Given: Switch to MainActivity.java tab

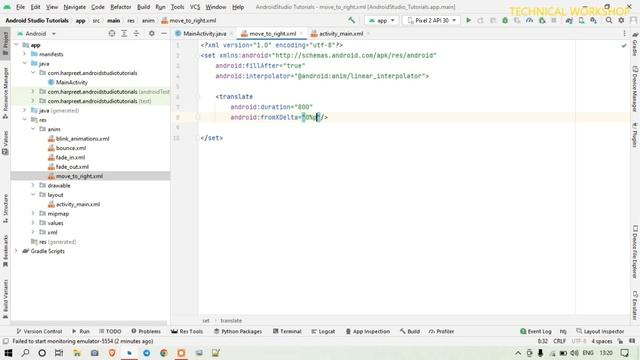Looking at the screenshot, I should [204, 33].
